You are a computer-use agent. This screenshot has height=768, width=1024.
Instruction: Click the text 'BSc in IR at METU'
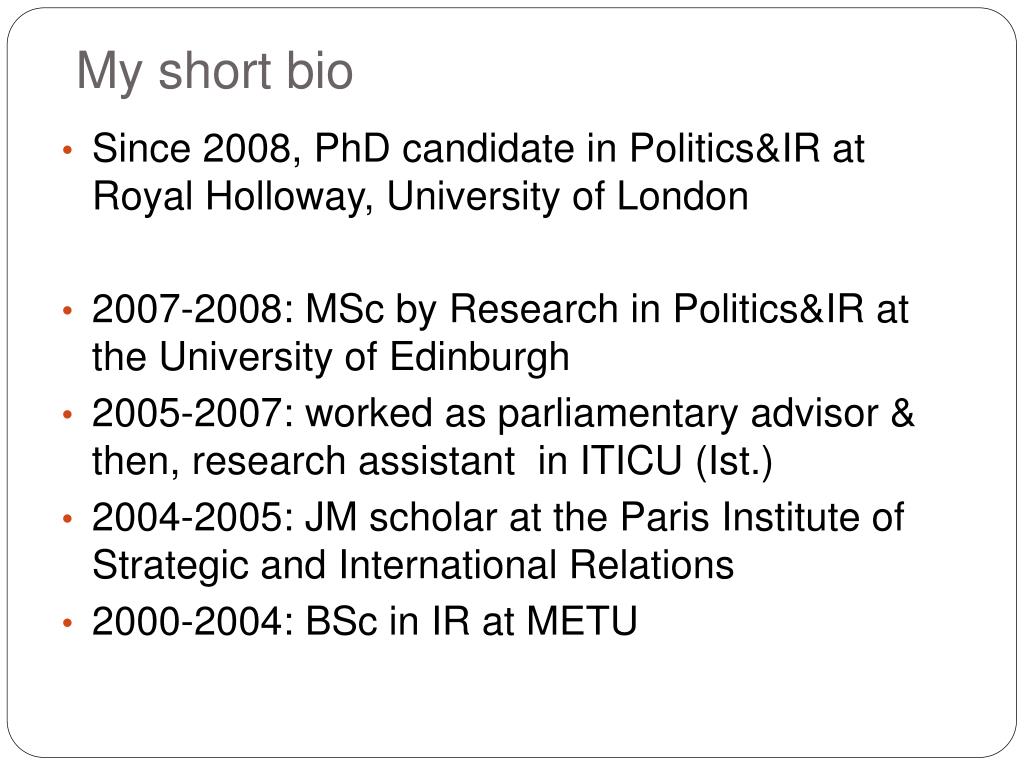tap(471, 621)
